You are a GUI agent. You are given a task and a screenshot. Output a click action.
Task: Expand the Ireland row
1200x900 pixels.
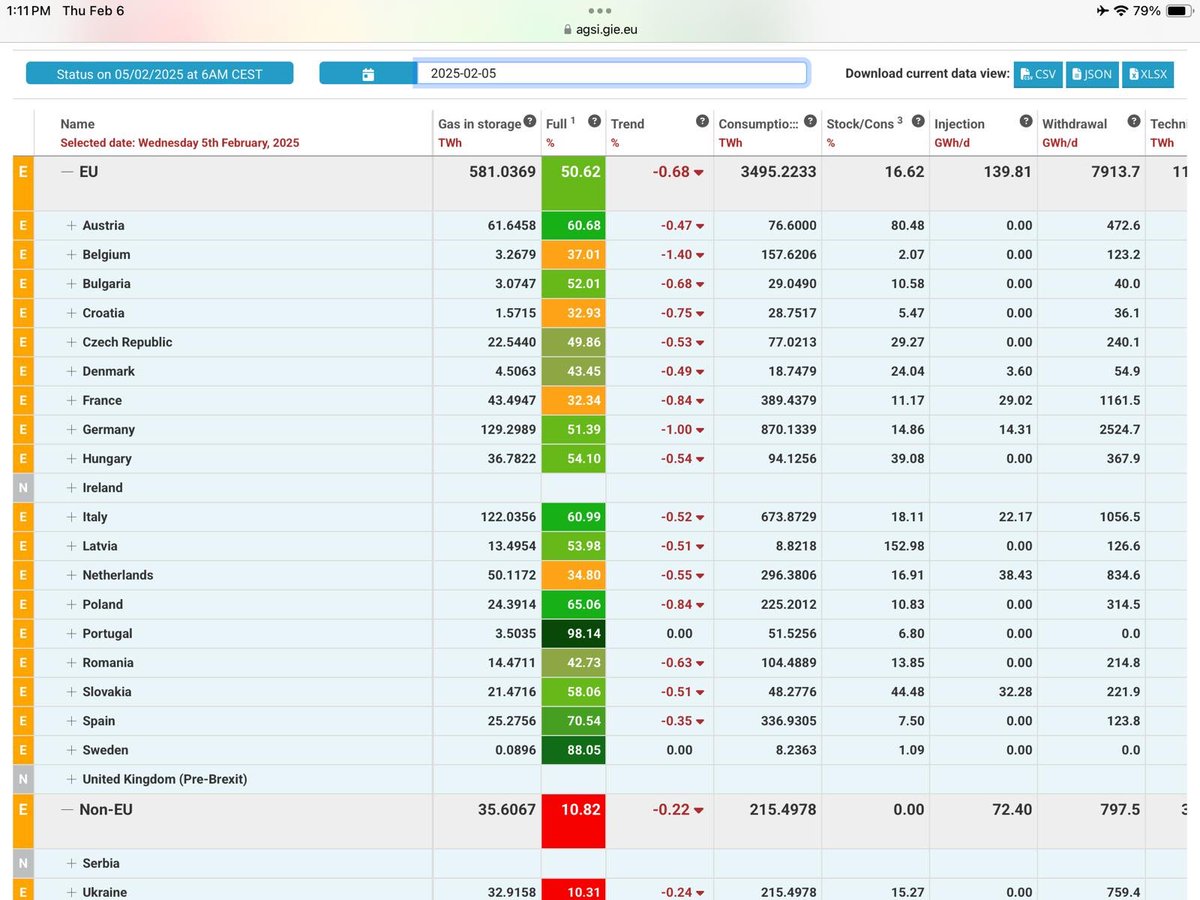(72, 488)
